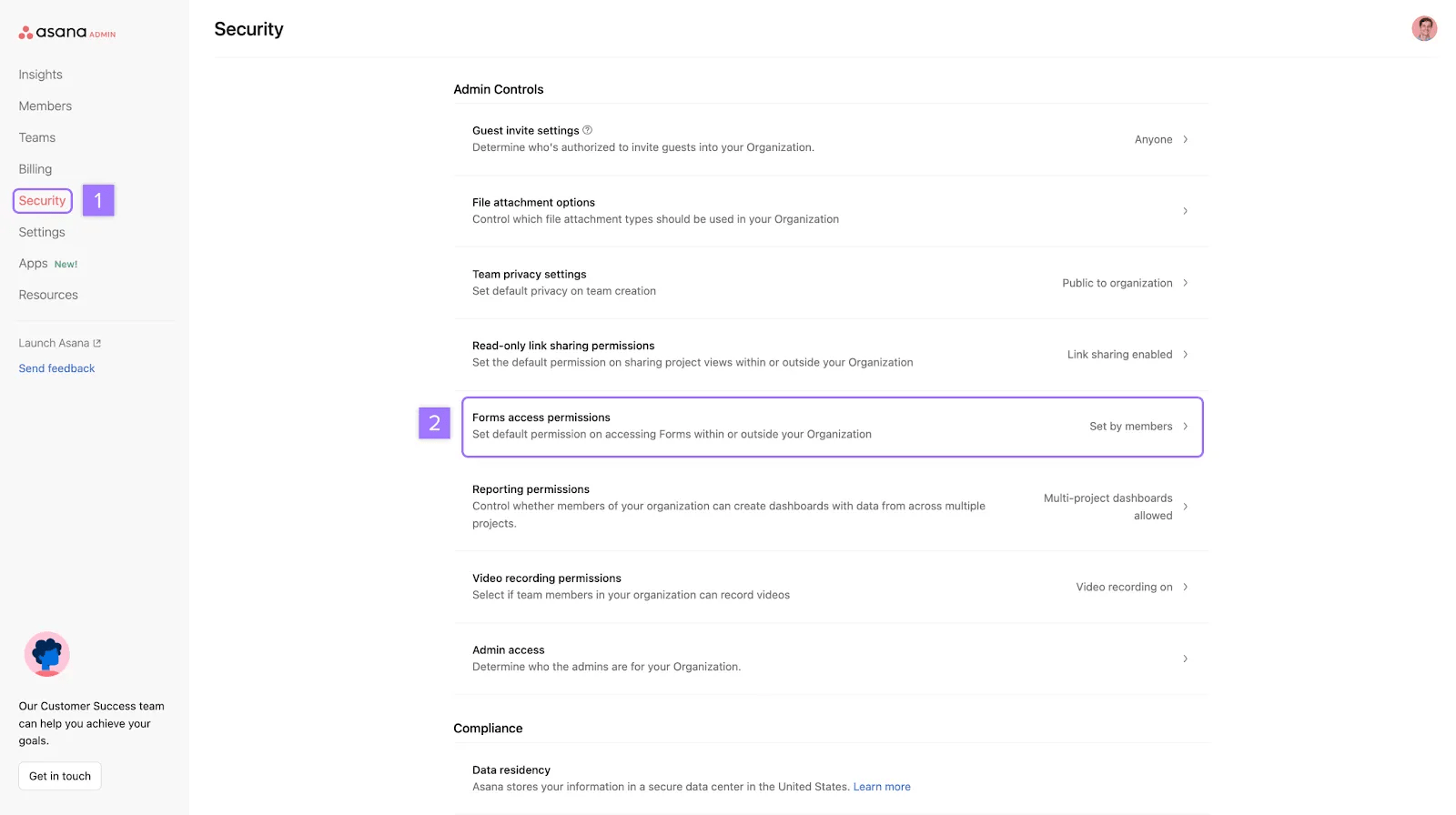The height and width of the screenshot is (815, 1456).
Task: Click the Asana Admin logo
Action: coord(66,33)
